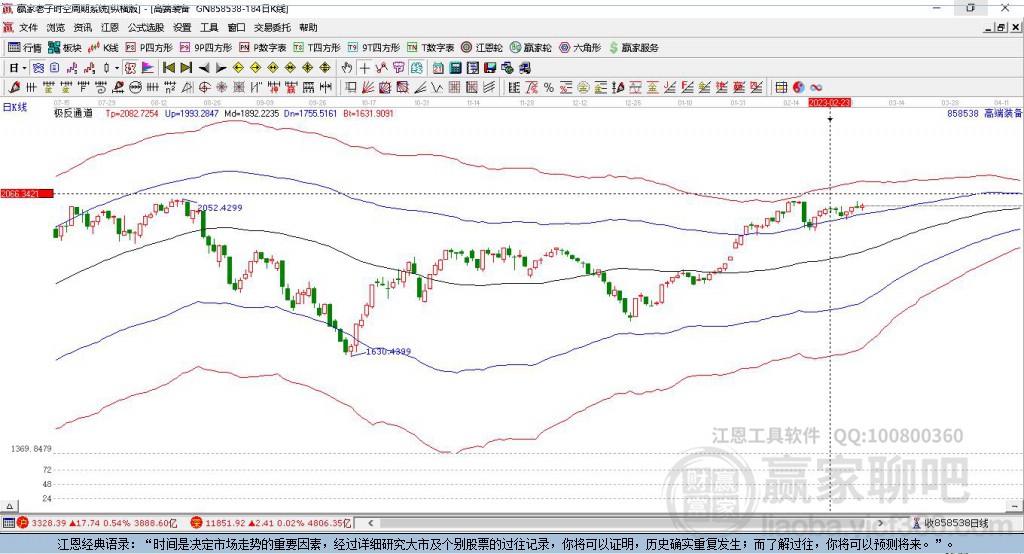Open the 浏览 menu

[56, 27]
